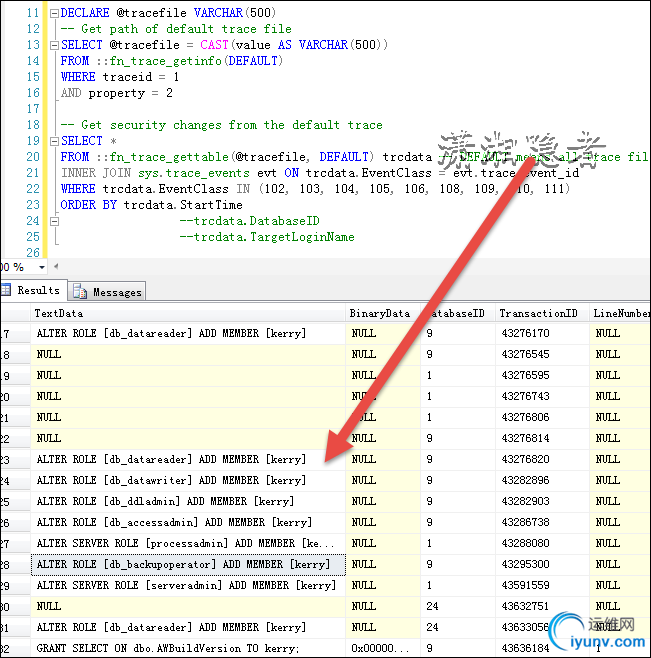
Task: Collapse the SELECT * statement block on line 19
Action: click(x=54, y=141)
